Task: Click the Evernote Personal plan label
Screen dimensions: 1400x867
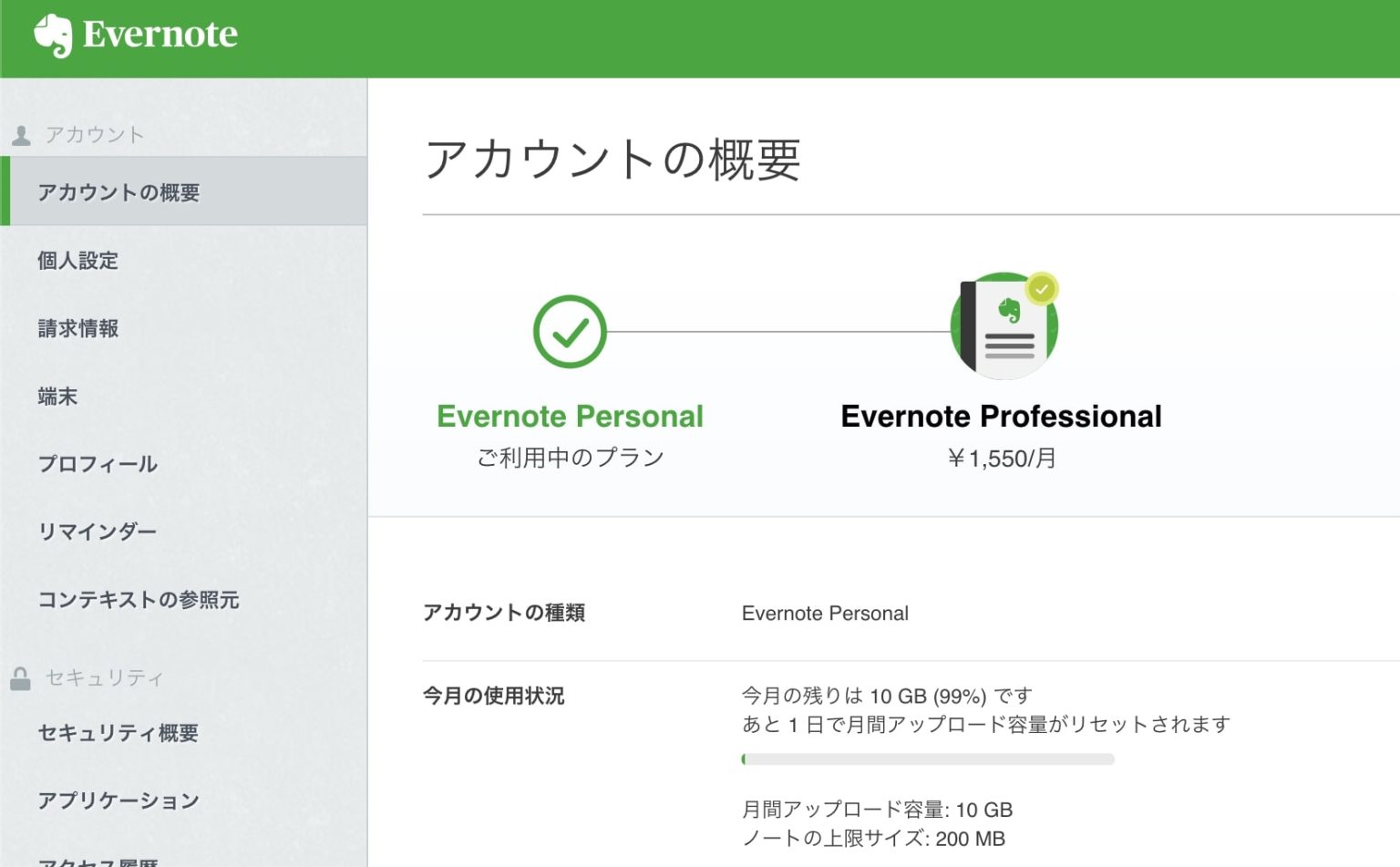Action: (571, 416)
